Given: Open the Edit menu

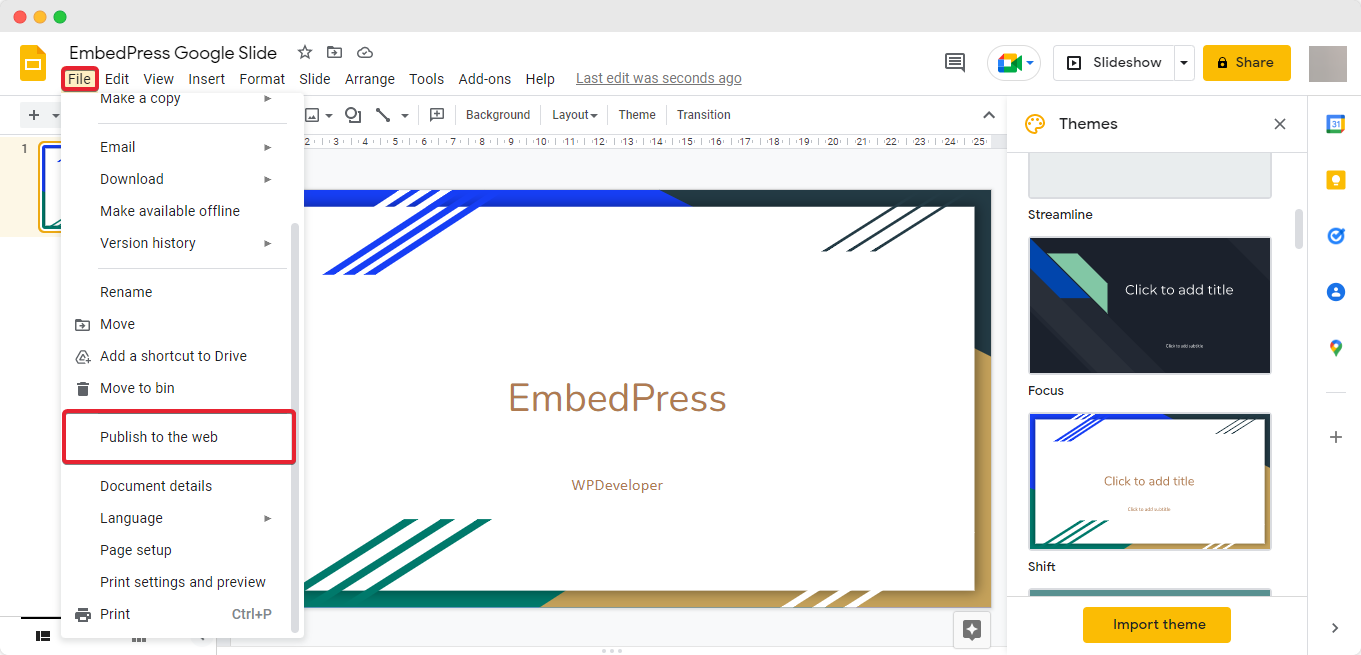Looking at the screenshot, I should coord(117,79).
